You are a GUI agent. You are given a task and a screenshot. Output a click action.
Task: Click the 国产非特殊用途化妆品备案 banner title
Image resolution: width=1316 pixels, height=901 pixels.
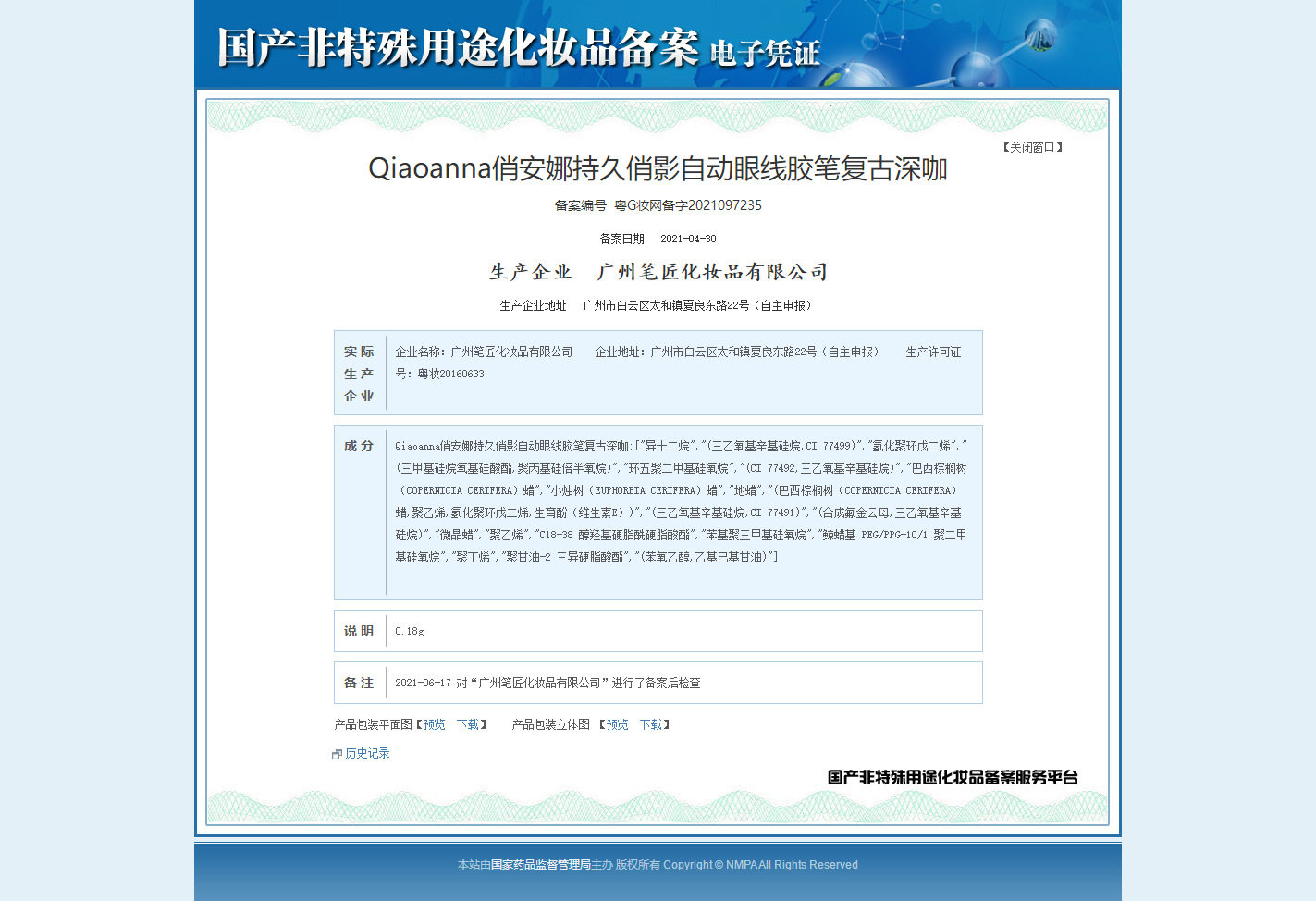pos(458,47)
